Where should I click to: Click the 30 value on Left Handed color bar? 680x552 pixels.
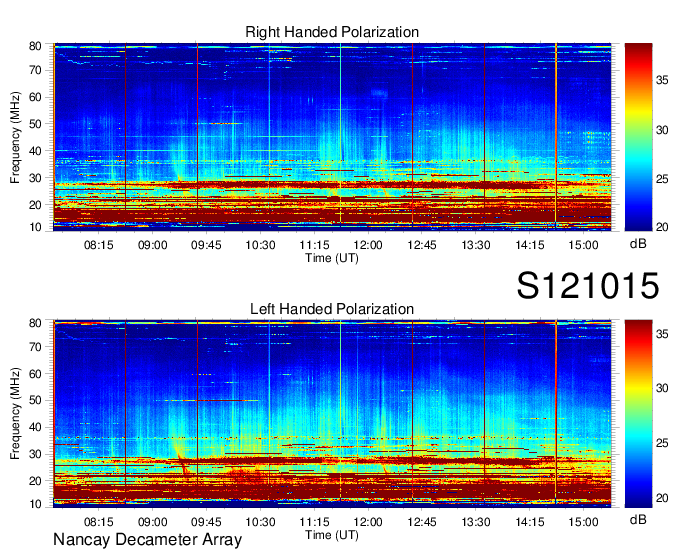tap(662, 388)
